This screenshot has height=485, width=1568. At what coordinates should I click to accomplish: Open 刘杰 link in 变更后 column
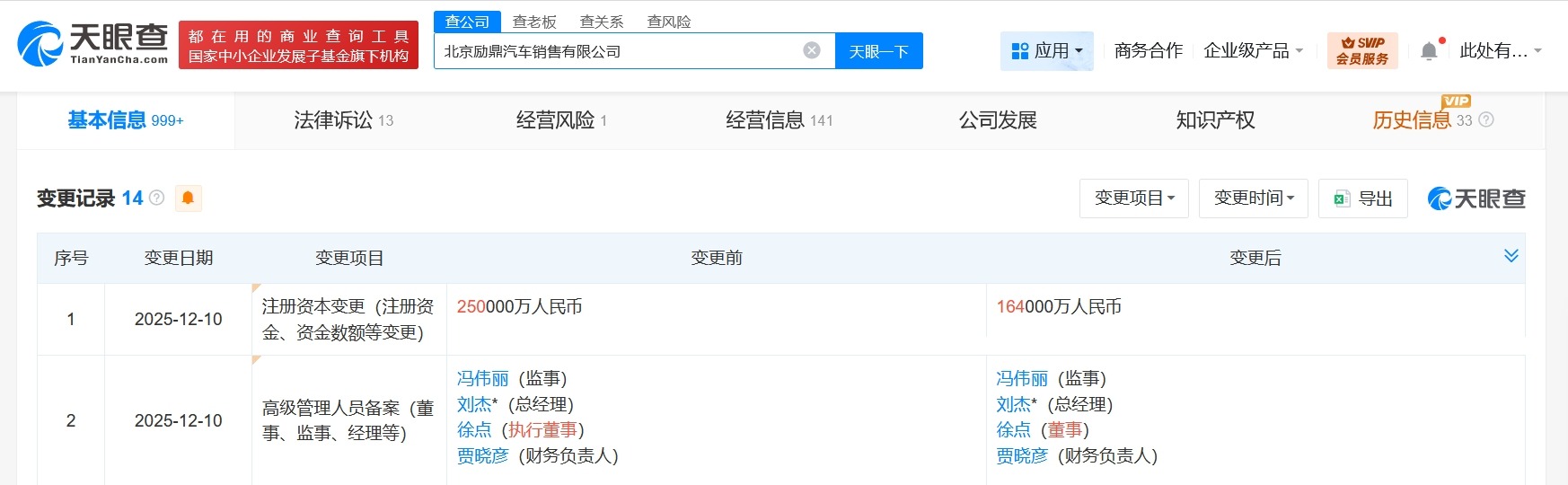(1013, 405)
